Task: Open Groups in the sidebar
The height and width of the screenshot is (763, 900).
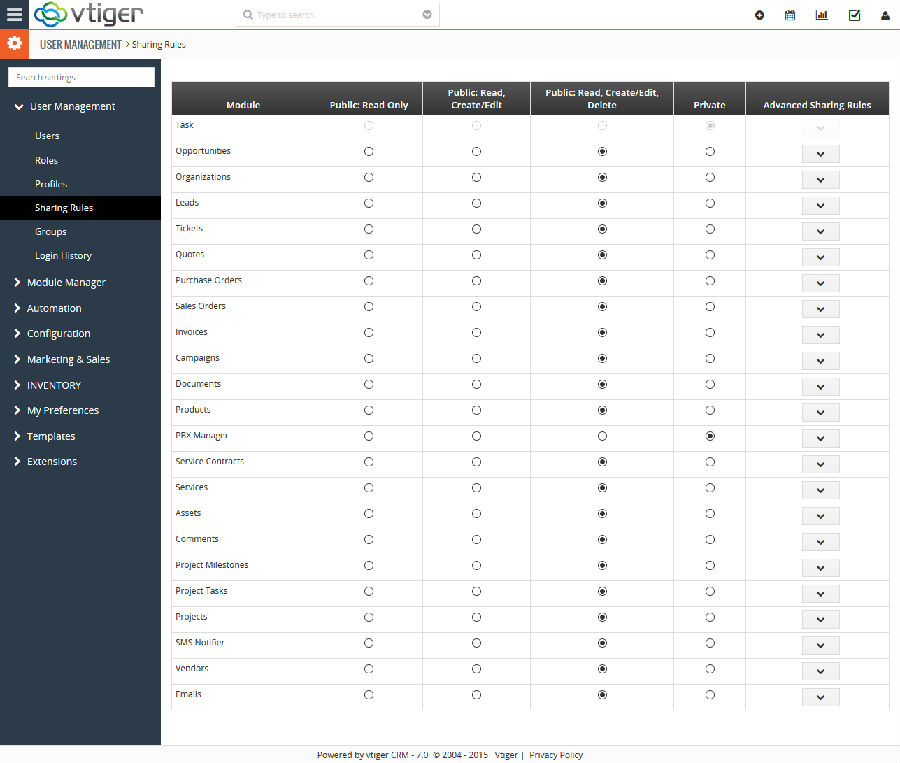Action: [x=51, y=231]
